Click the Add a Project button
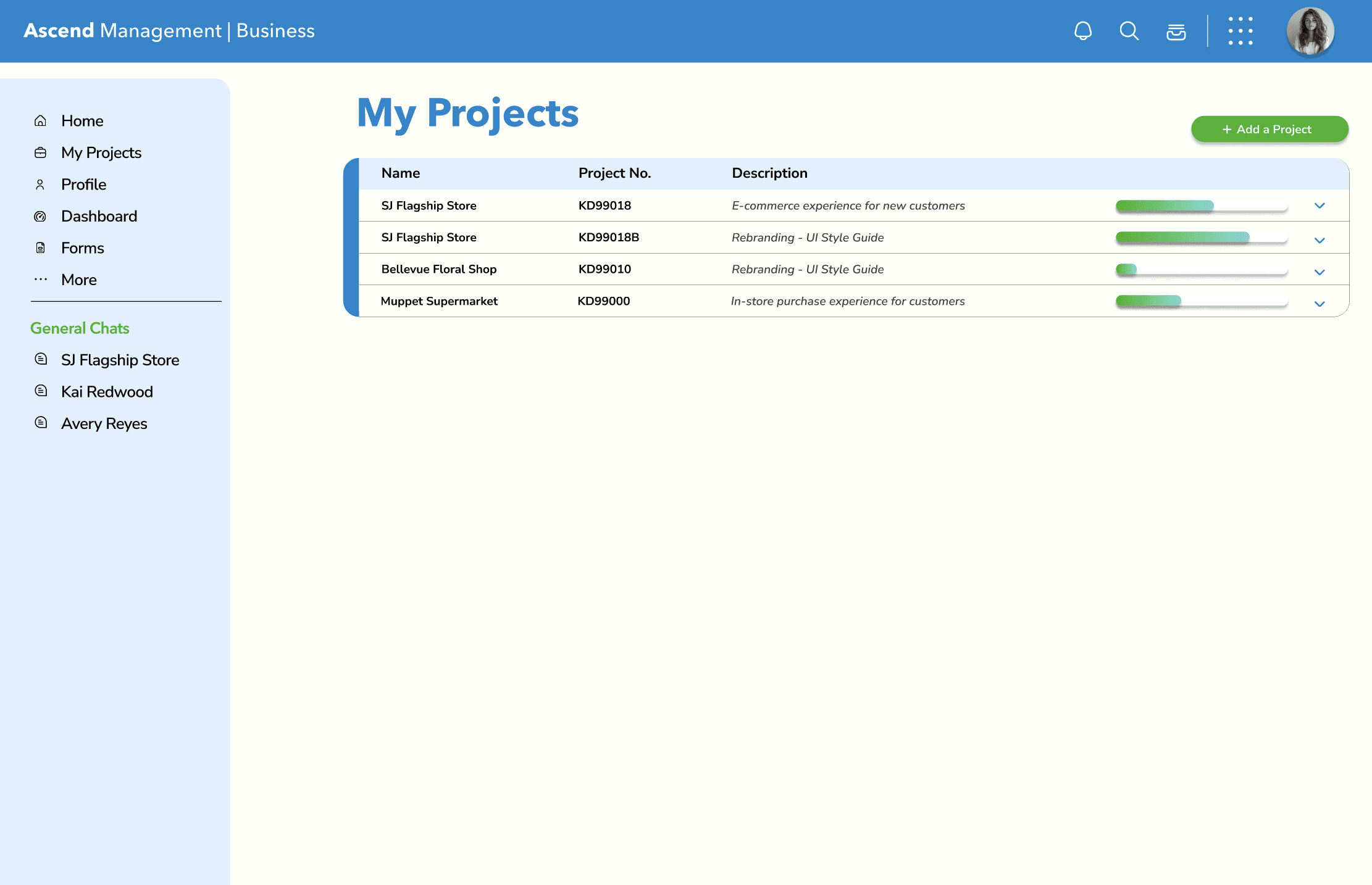Viewport: 1372px width, 885px height. click(x=1269, y=130)
